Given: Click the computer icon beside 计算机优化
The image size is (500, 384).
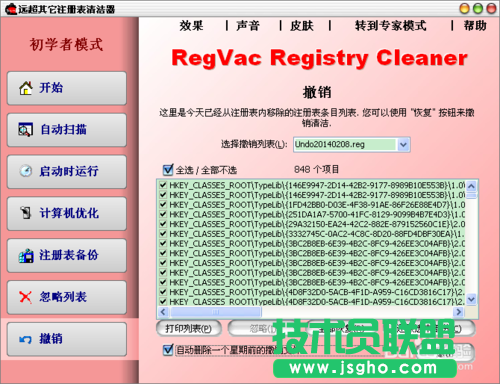Looking at the screenshot, I should click(26, 213).
